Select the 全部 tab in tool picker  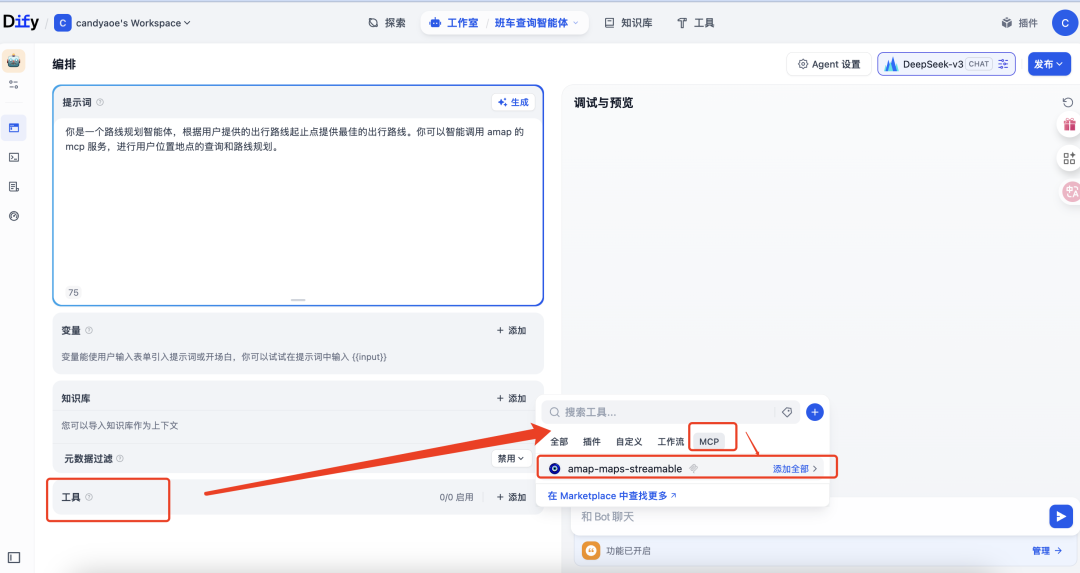click(x=559, y=441)
